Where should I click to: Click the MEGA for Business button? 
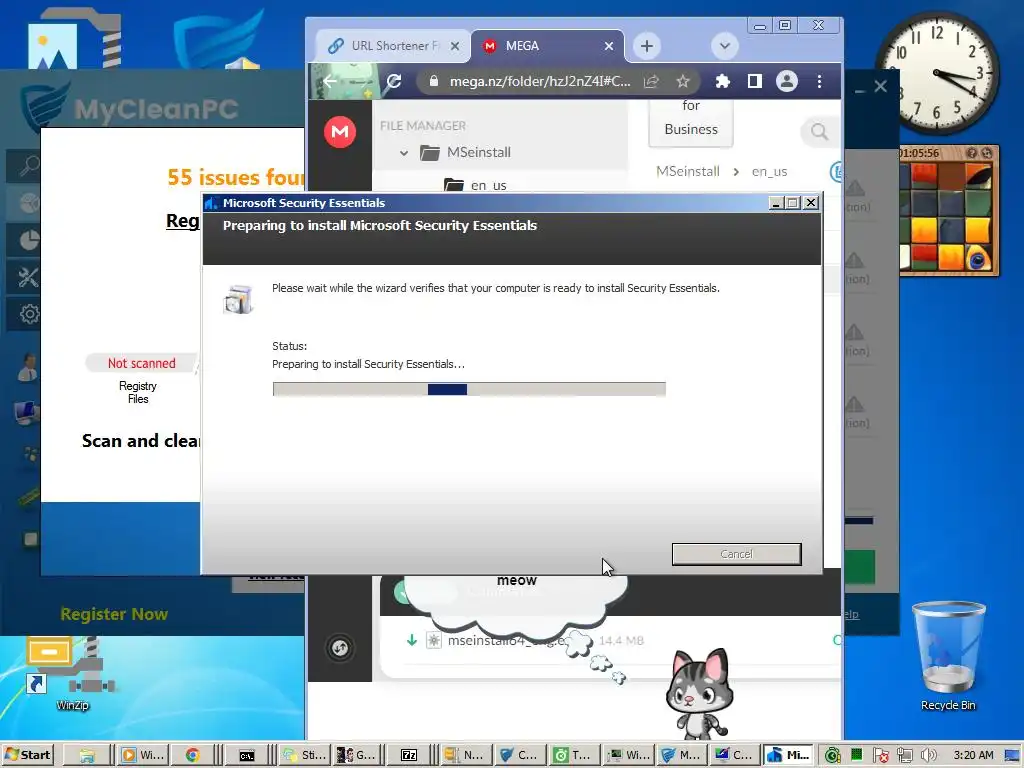coord(691,122)
